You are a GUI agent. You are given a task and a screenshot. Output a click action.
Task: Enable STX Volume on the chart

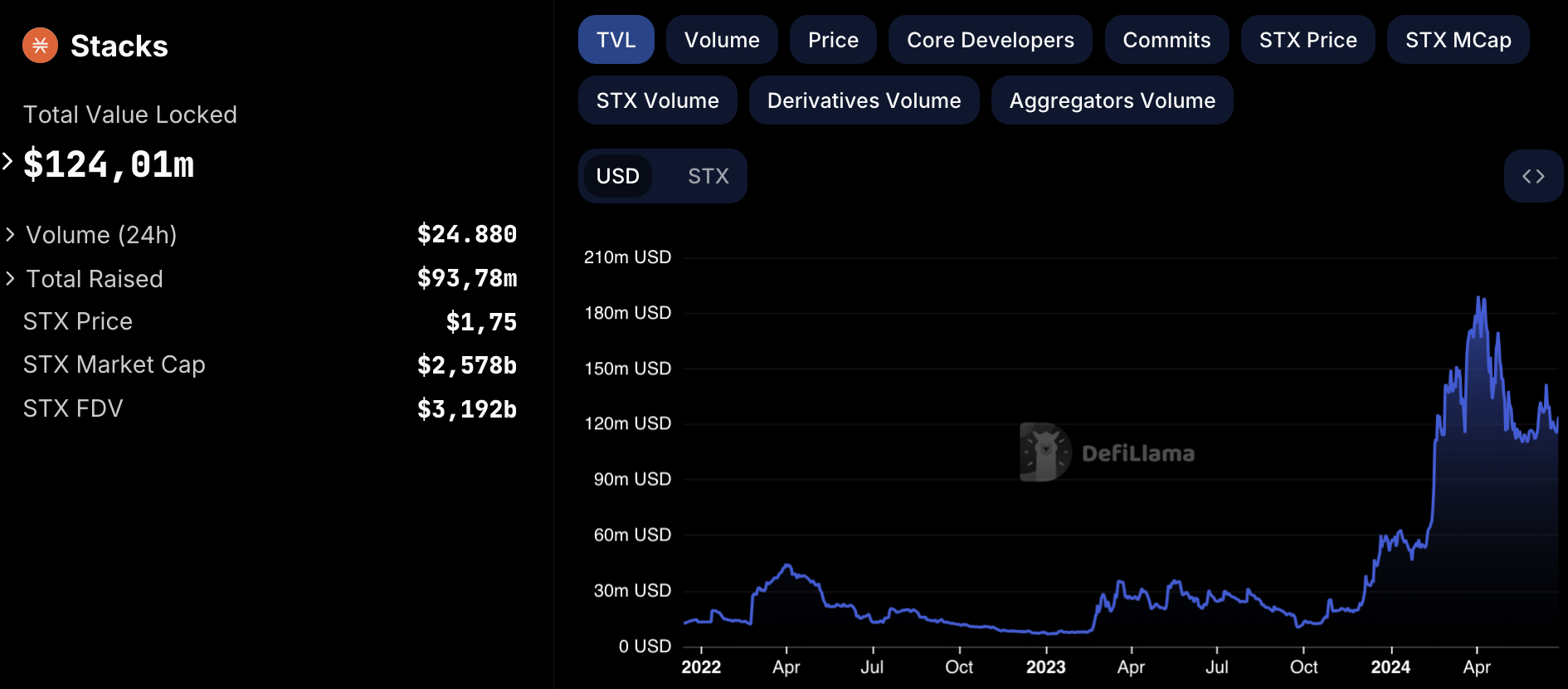pos(658,100)
